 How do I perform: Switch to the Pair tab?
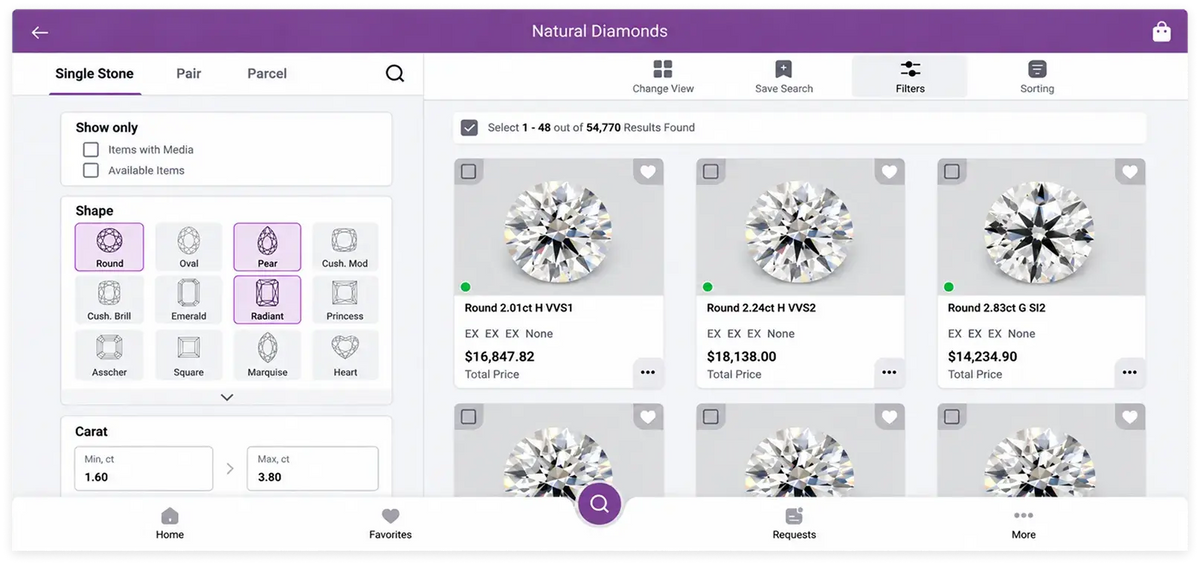189,74
